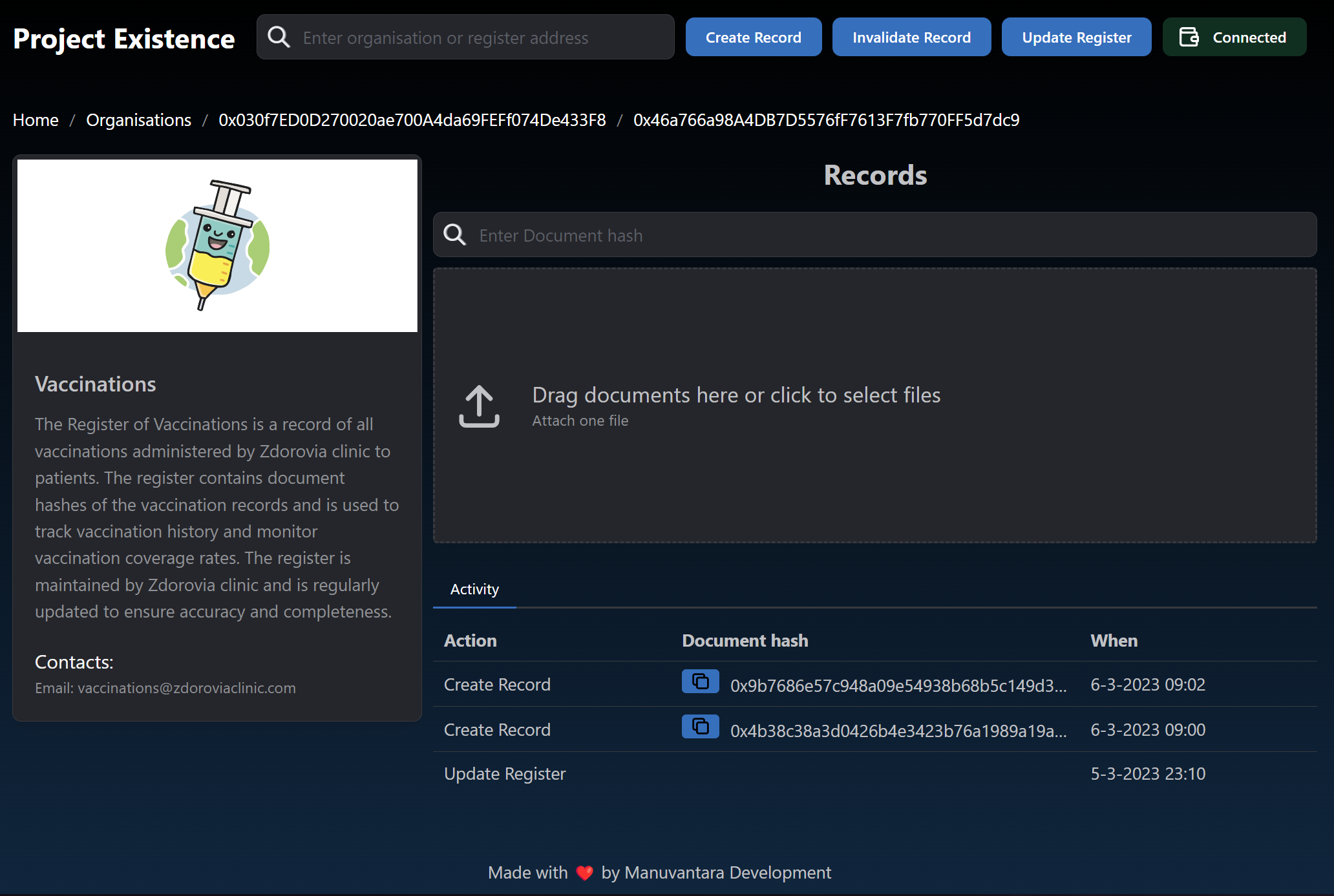Image resolution: width=1334 pixels, height=896 pixels.
Task: Click the Project Existence title logo
Action: coord(124,39)
